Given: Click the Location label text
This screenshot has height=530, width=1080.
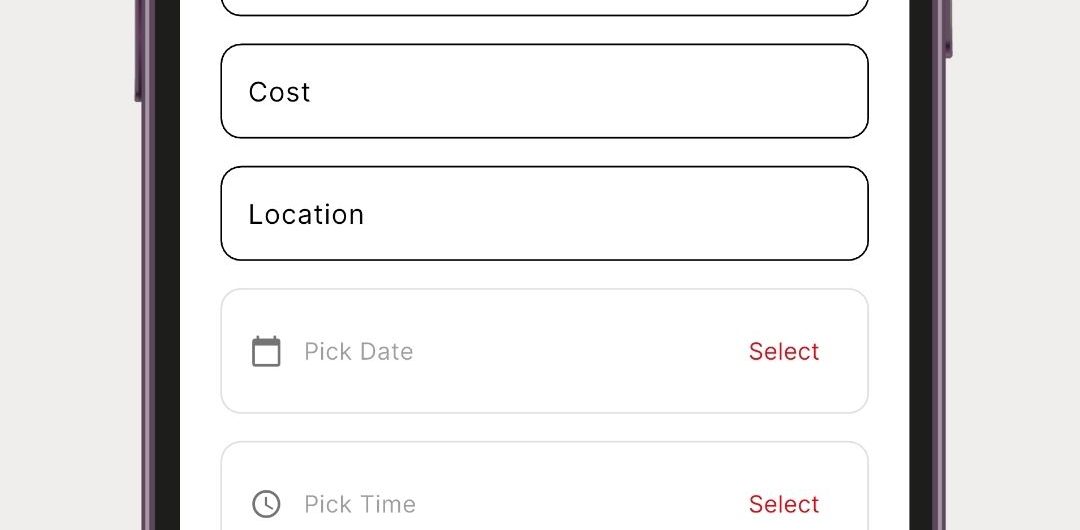Looking at the screenshot, I should [x=306, y=214].
